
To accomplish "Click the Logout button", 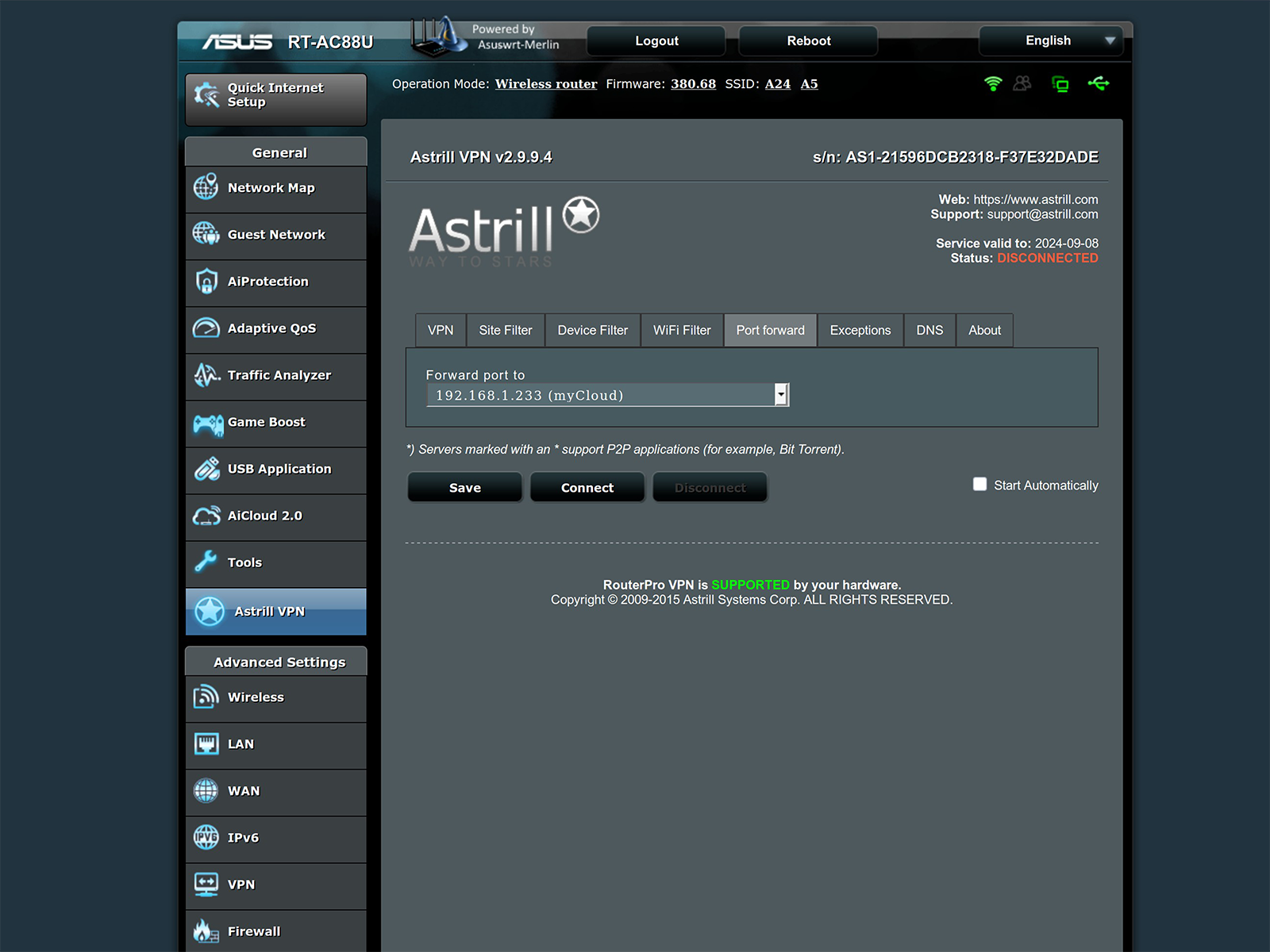I will point(656,40).
